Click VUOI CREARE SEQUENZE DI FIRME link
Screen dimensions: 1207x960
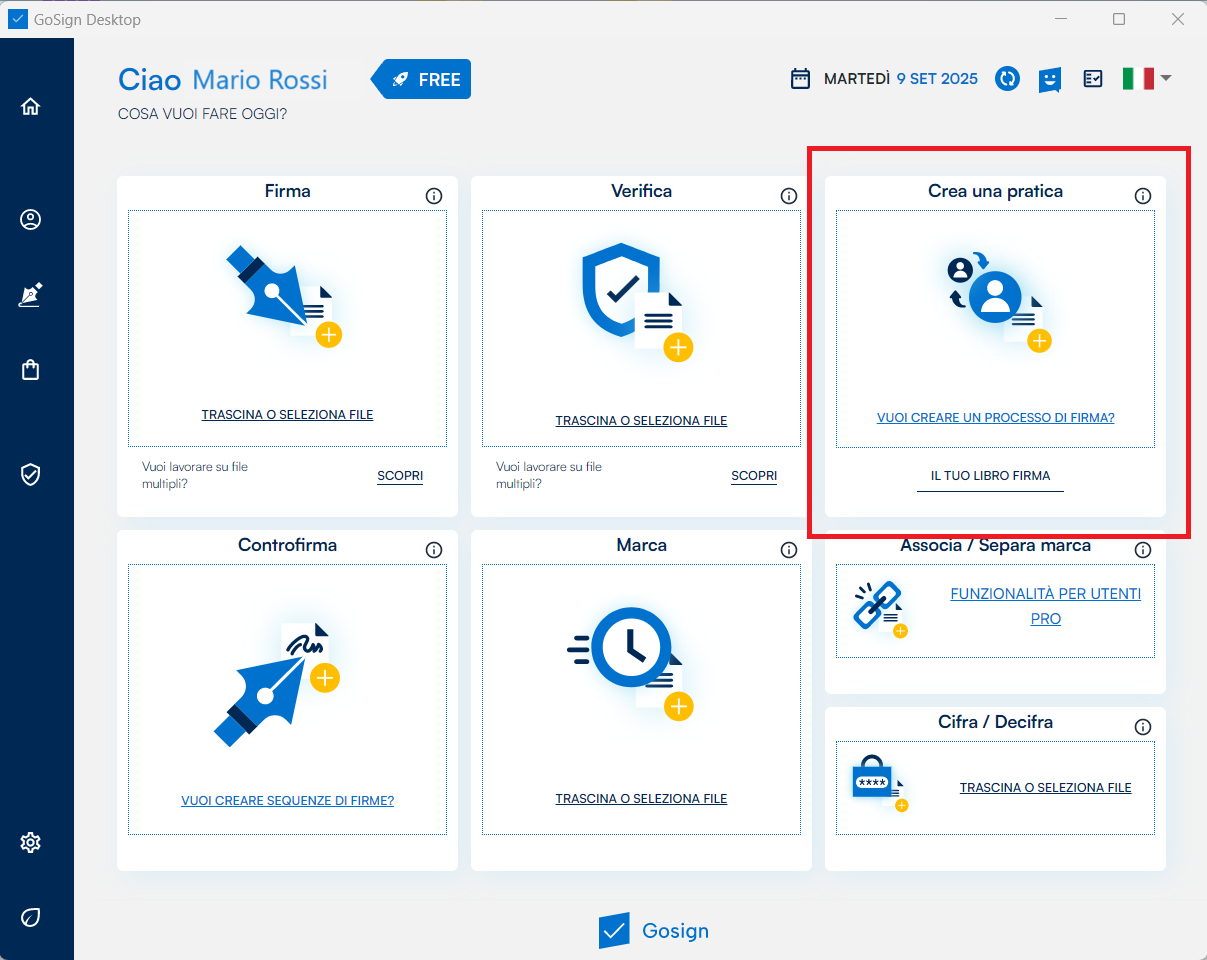click(287, 801)
